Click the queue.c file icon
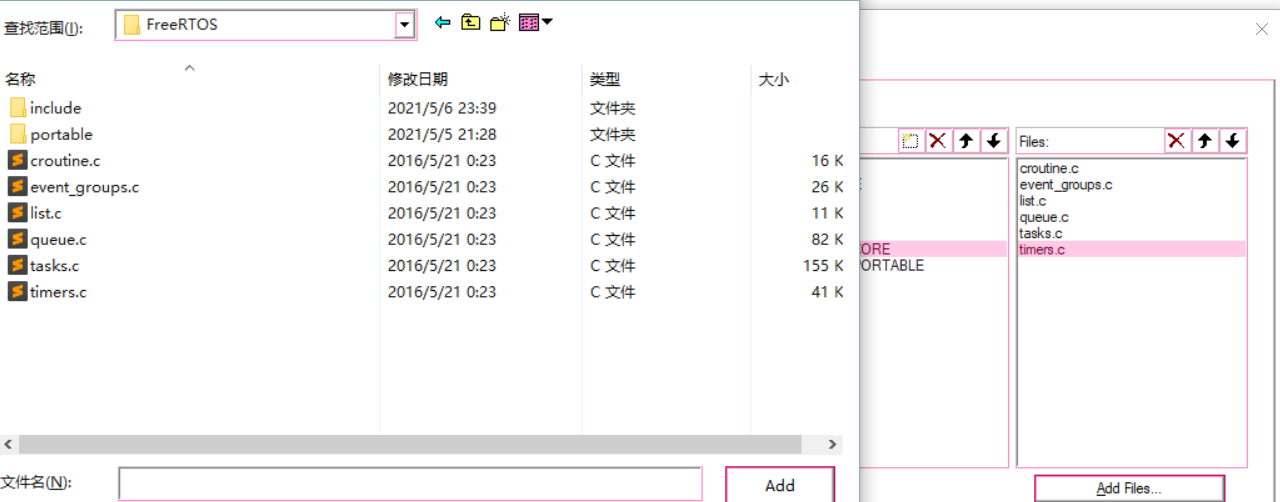The image size is (1280, 502). (17, 239)
